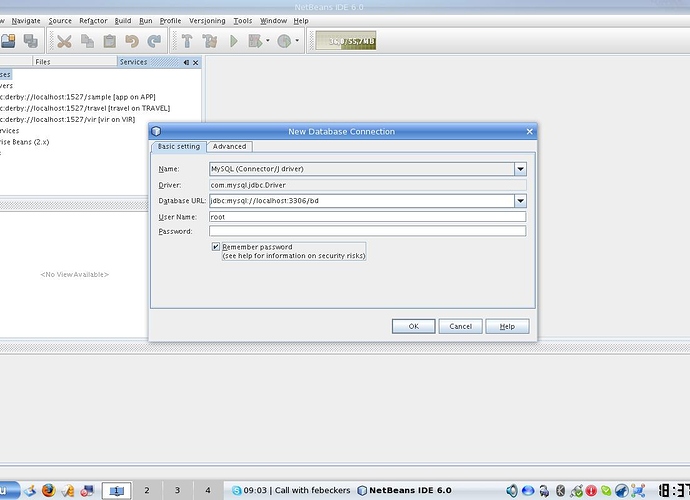The height and width of the screenshot is (500, 690).
Task: Click the Profile Main Project icon
Action: [x=284, y=41]
